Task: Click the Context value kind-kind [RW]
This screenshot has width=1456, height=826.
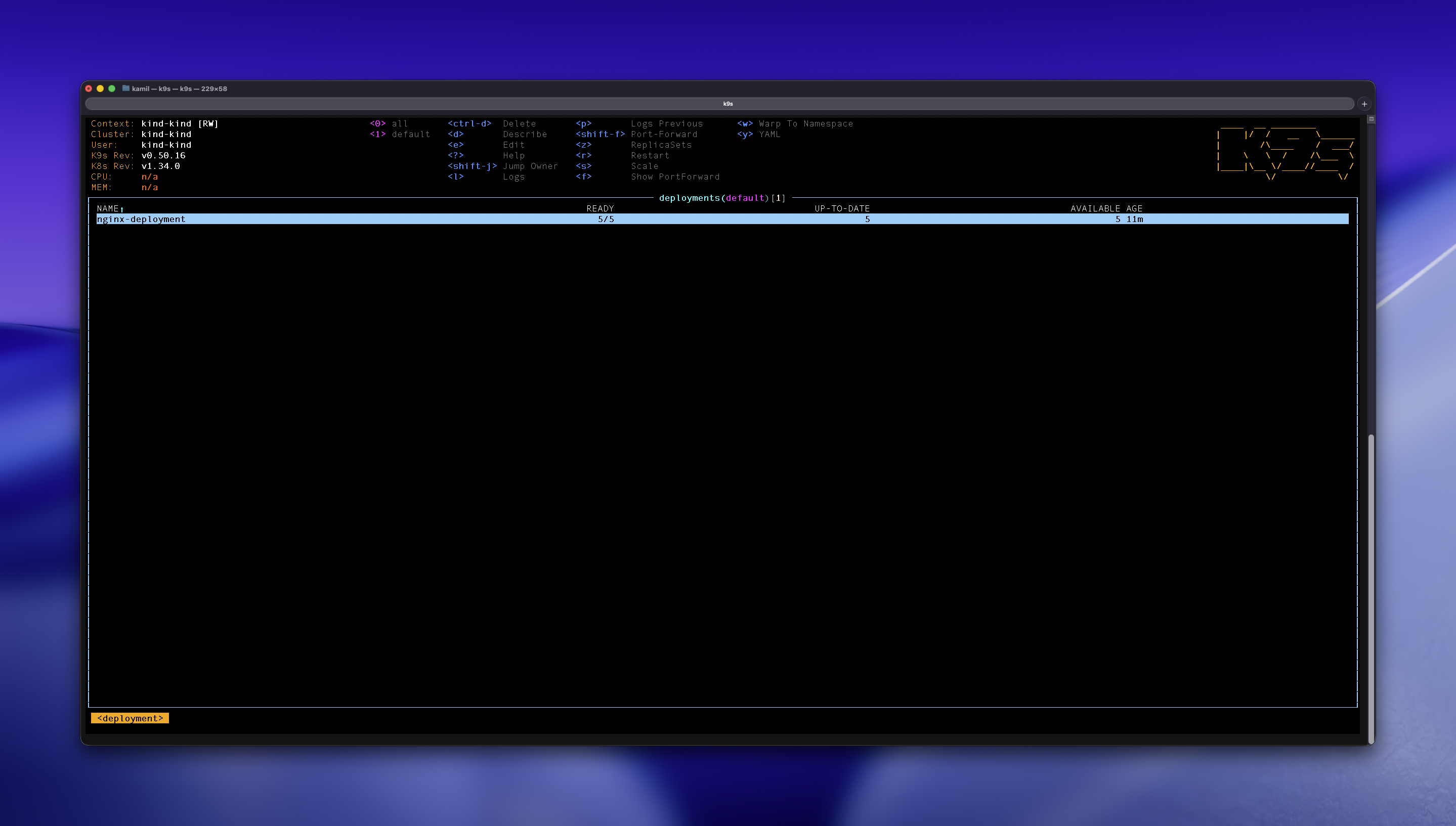Action: tap(180, 124)
